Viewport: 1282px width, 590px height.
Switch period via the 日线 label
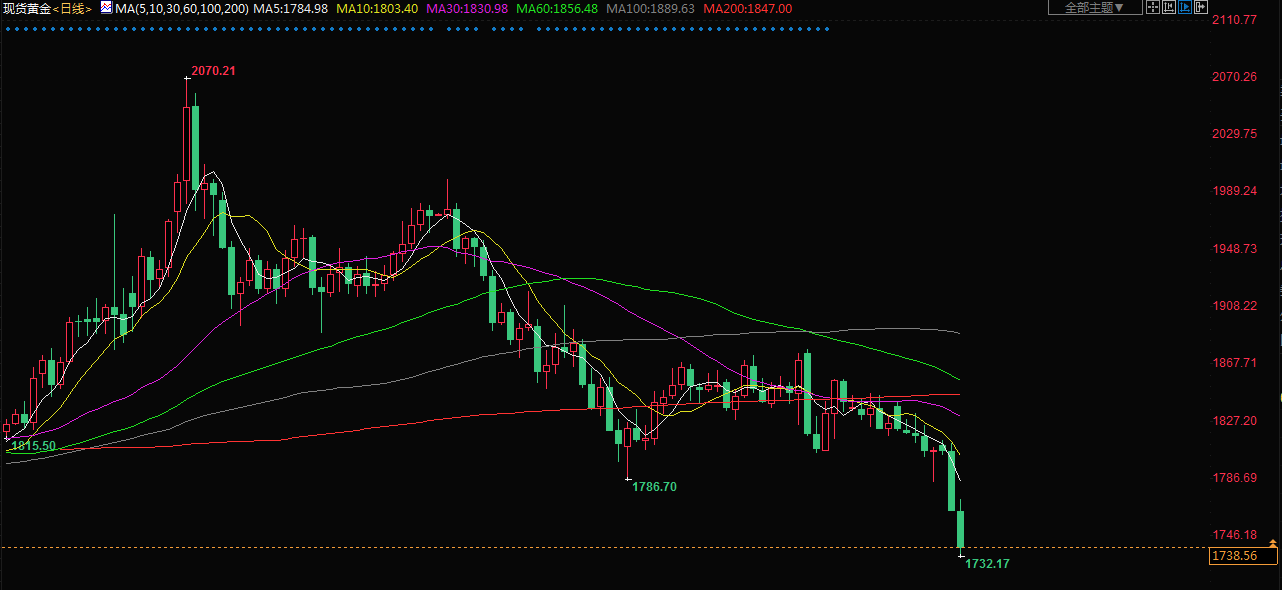tap(73, 9)
